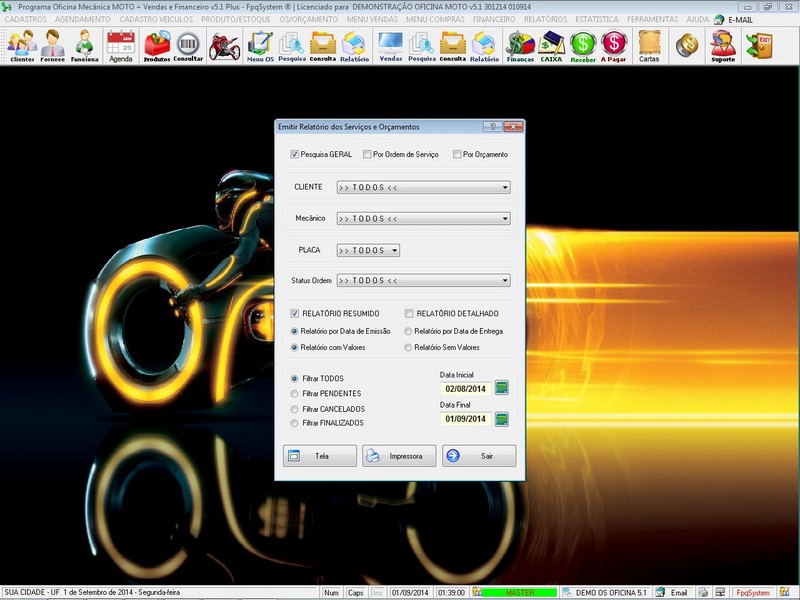Open the RELATÓRIOS menu
The height and width of the screenshot is (600, 800).
pyautogui.click(x=547, y=19)
